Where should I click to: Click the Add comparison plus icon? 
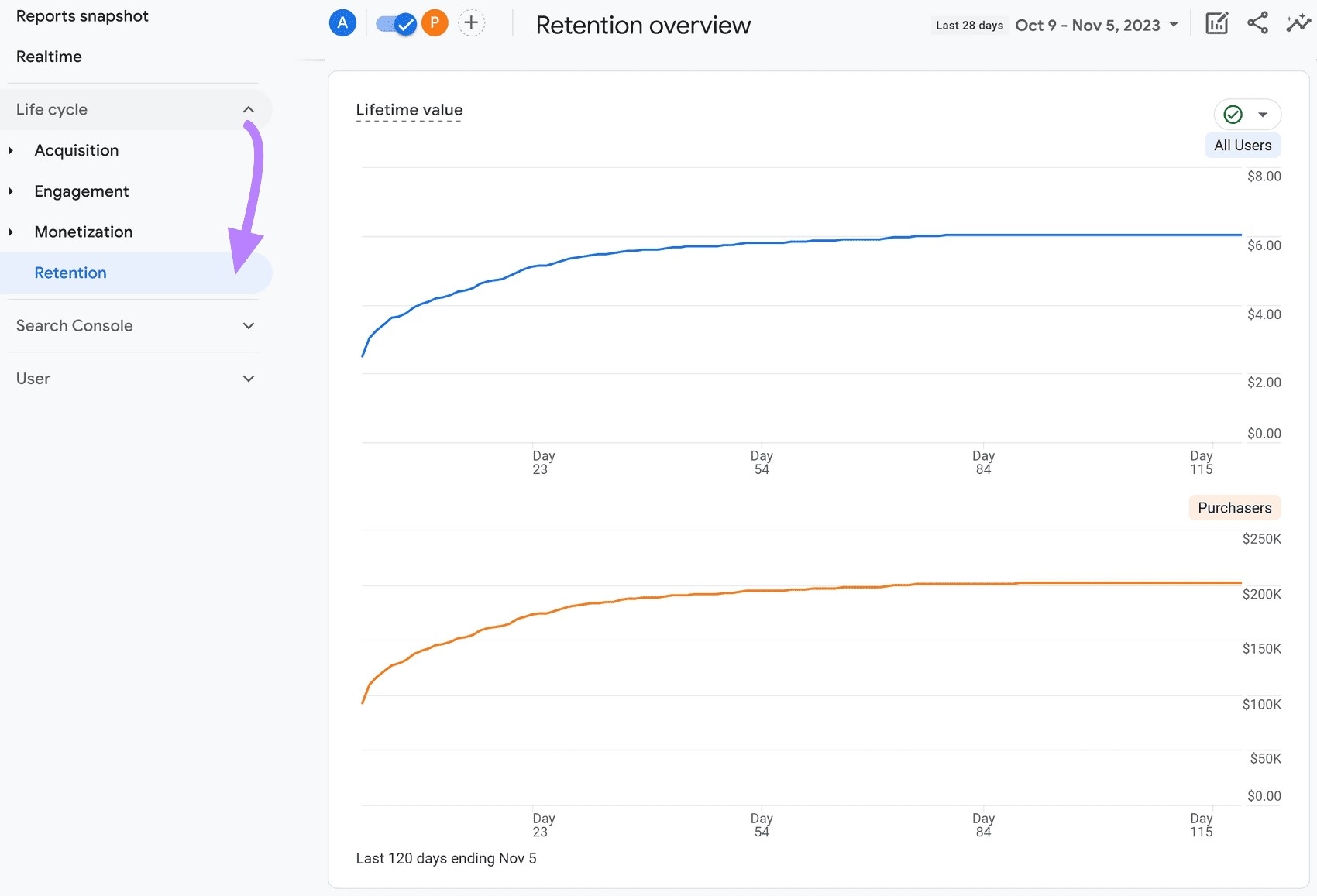coord(470,22)
